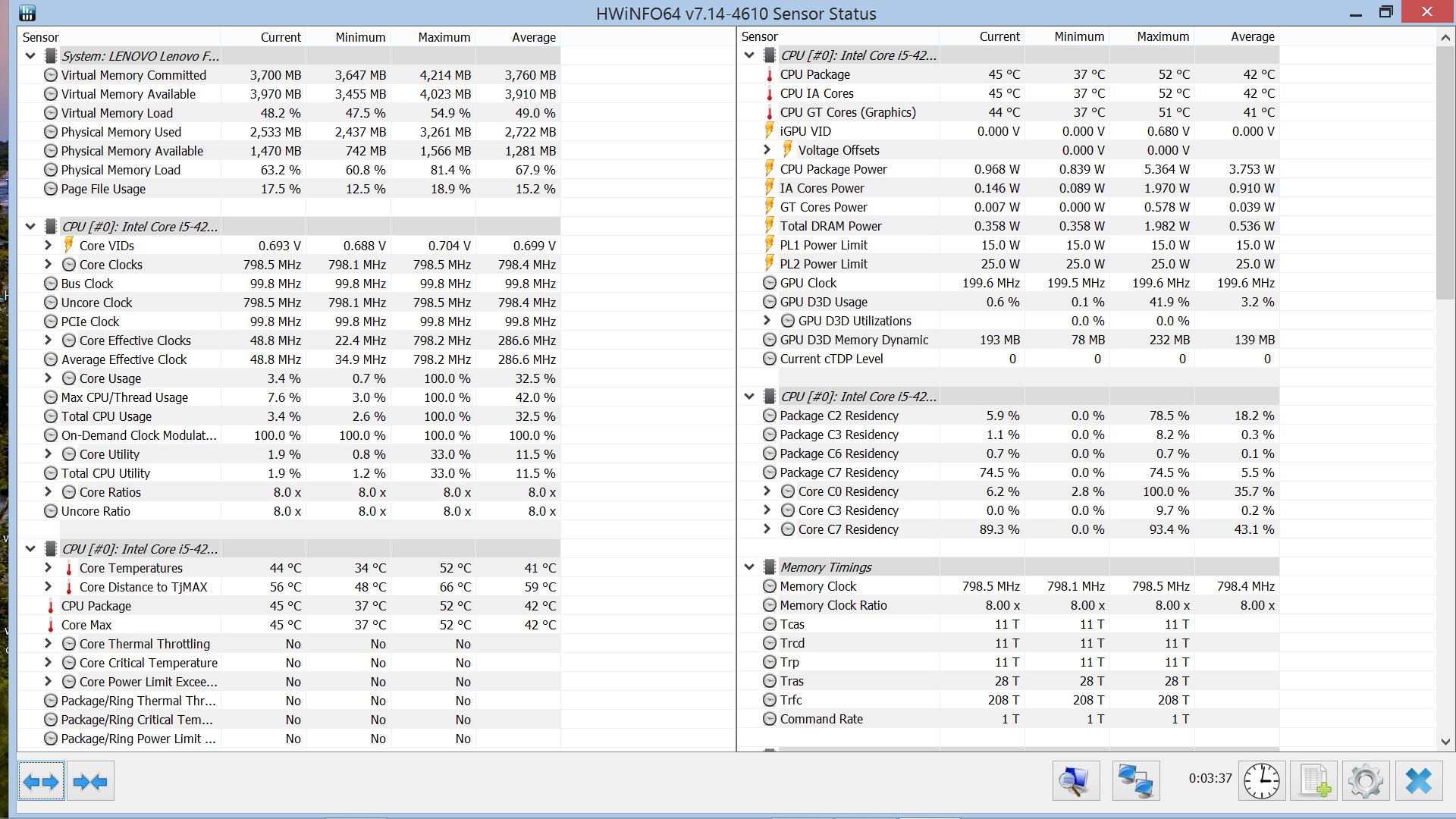Expand the Core C7 Residency row

(767, 529)
